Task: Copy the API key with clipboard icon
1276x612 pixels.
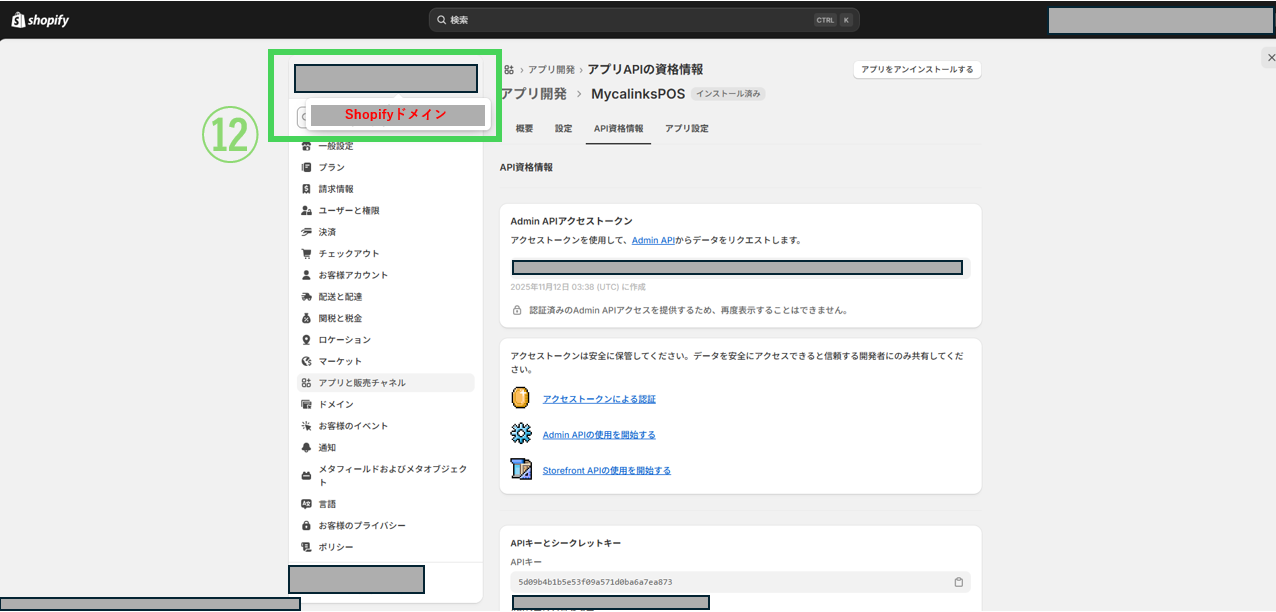Action: tap(958, 582)
